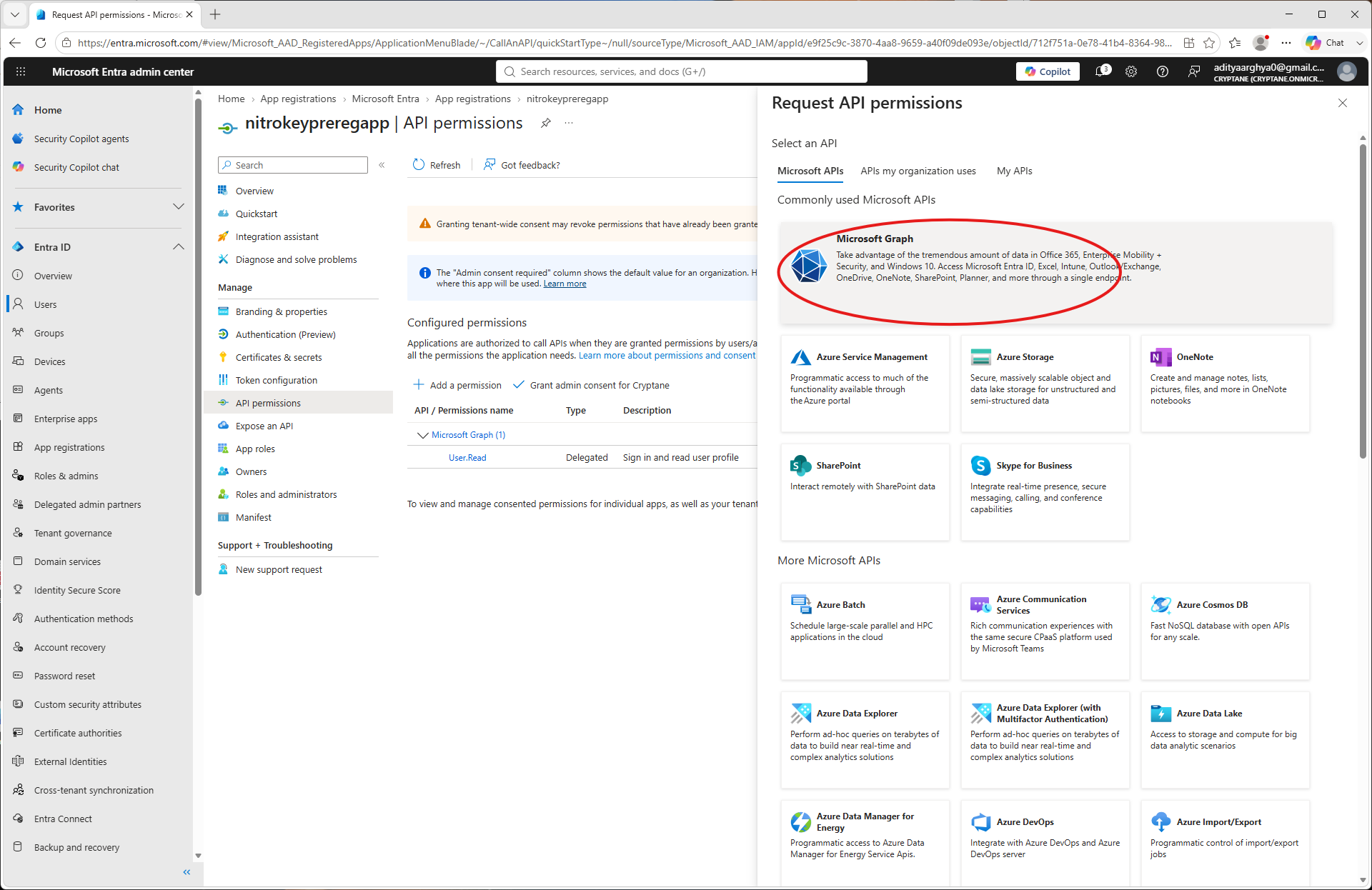Pick the Azure Import/Export icon
Image resolution: width=1372 pixels, height=890 pixels.
pyautogui.click(x=1160, y=822)
